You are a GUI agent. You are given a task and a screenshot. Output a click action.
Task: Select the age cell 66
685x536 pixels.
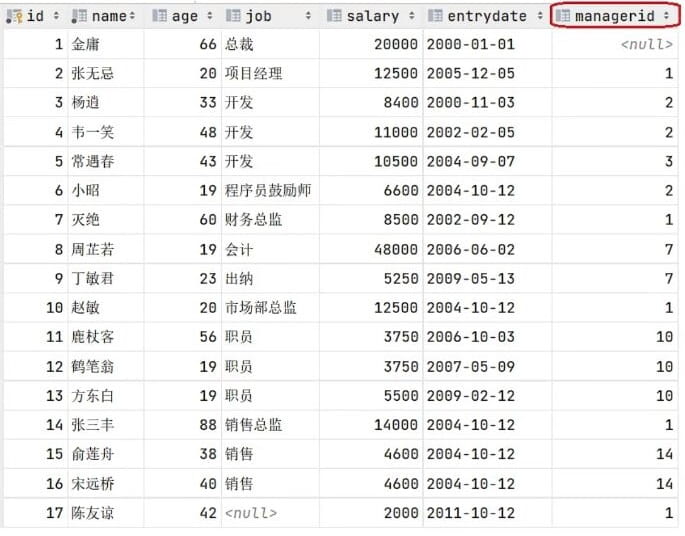[208, 44]
